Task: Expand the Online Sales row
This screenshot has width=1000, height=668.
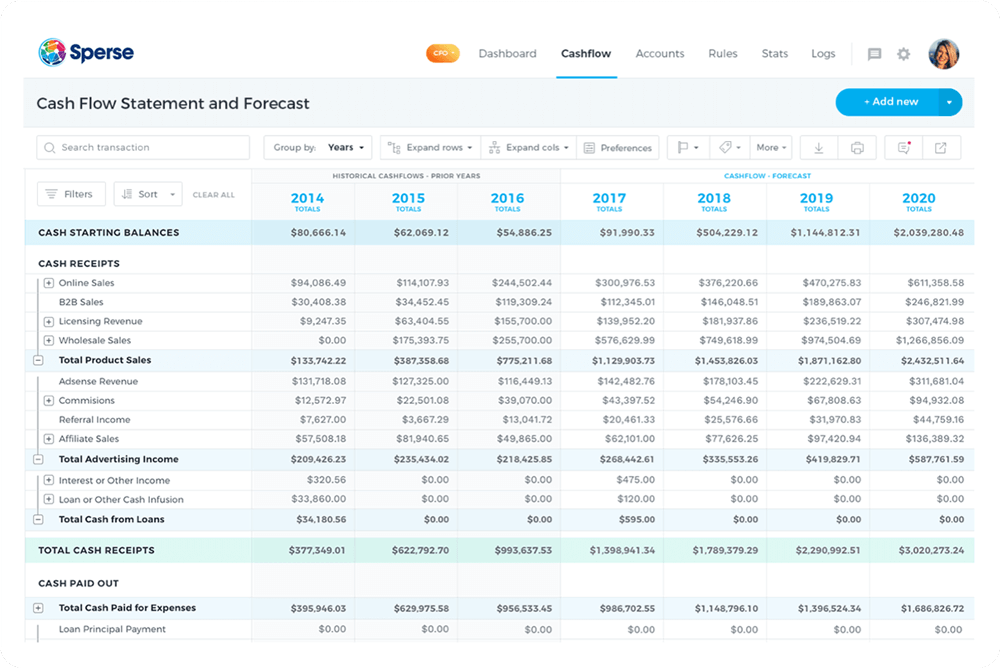Action: [49, 284]
